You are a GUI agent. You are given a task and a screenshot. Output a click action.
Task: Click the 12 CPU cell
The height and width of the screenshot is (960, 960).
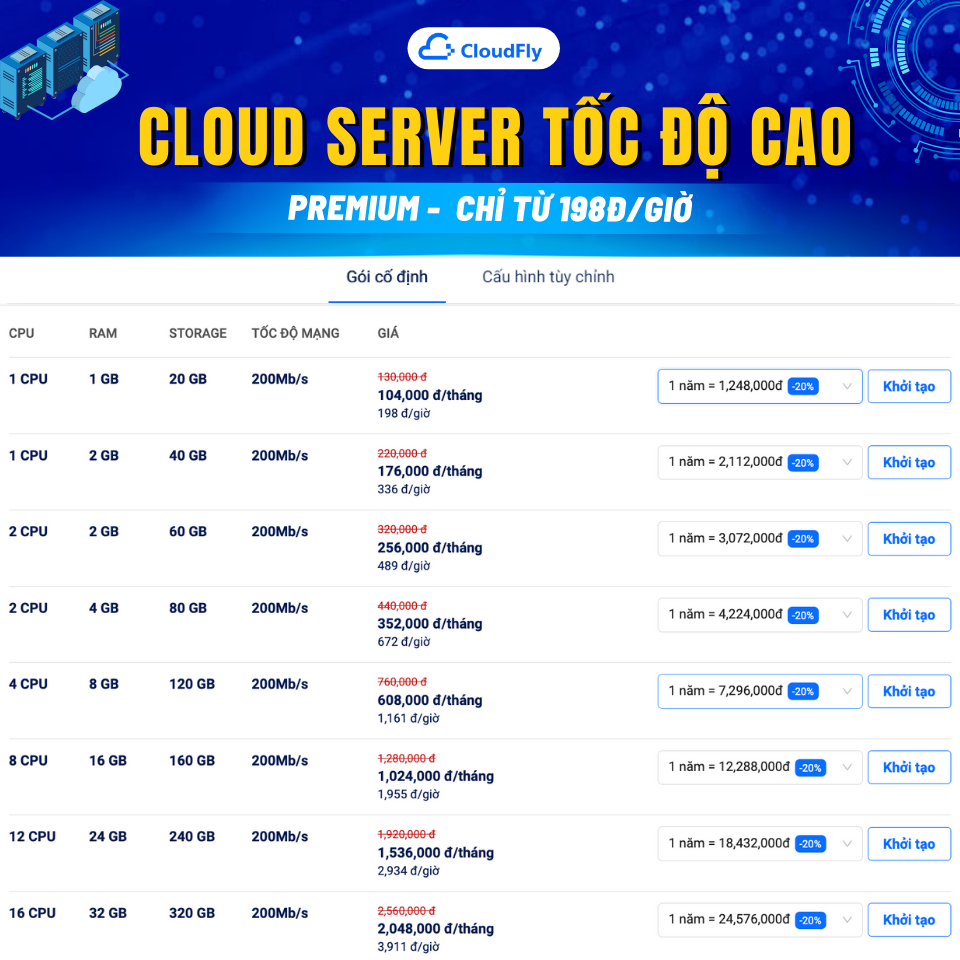32,836
